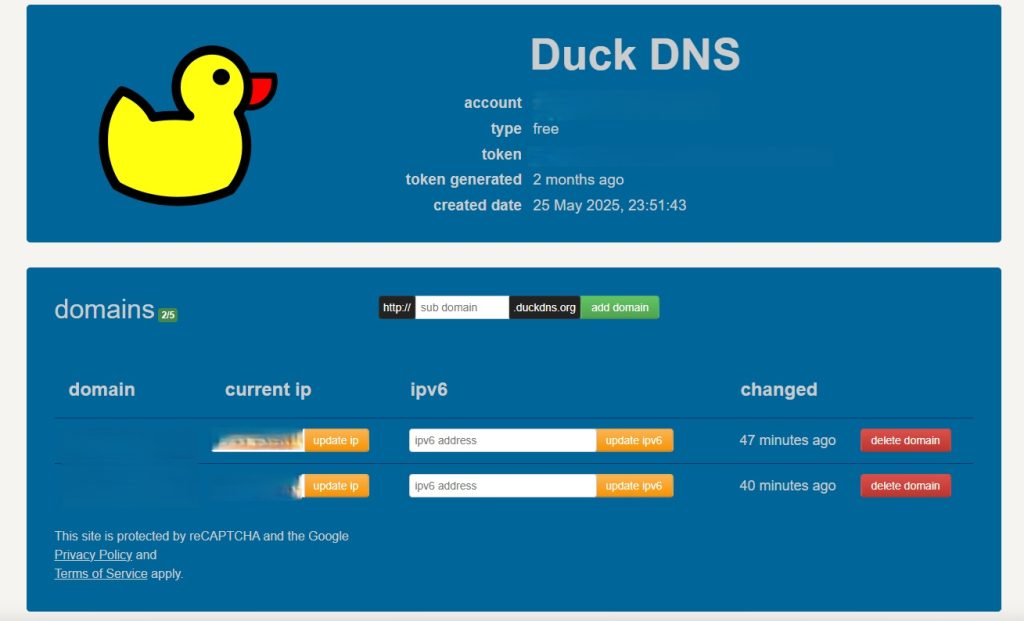Viewport: 1024px width, 621px height.
Task: Click the token generated value 2 months ago
Action: click(x=578, y=180)
